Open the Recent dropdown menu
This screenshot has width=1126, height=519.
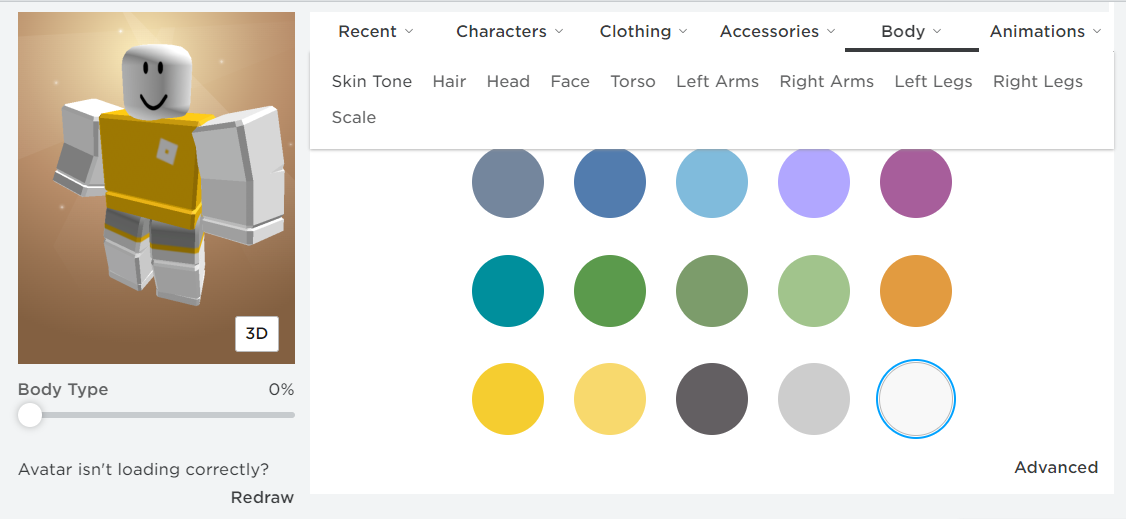pos(375,32)
